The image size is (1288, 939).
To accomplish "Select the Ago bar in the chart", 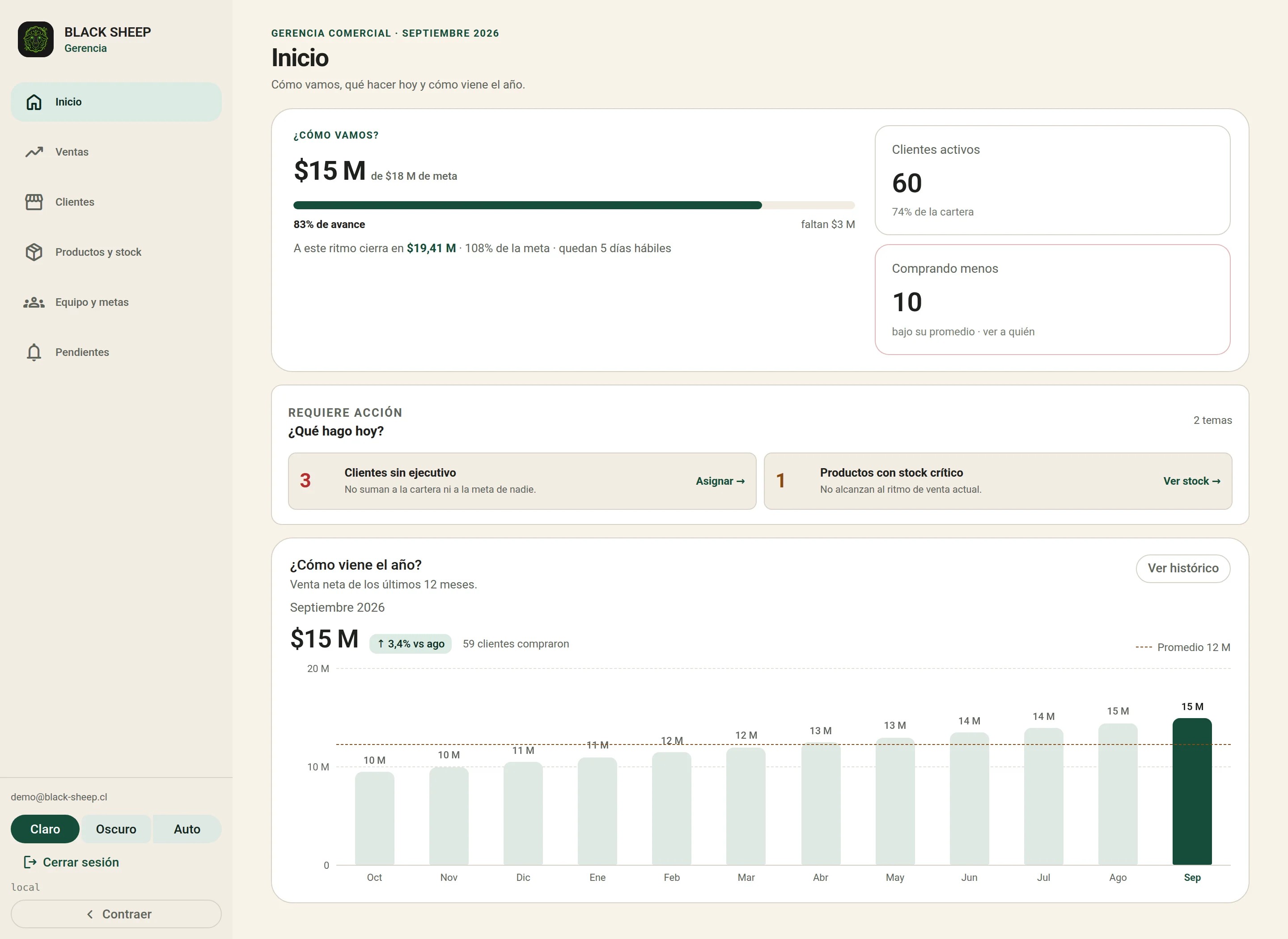I will [x=1118, y=794].
